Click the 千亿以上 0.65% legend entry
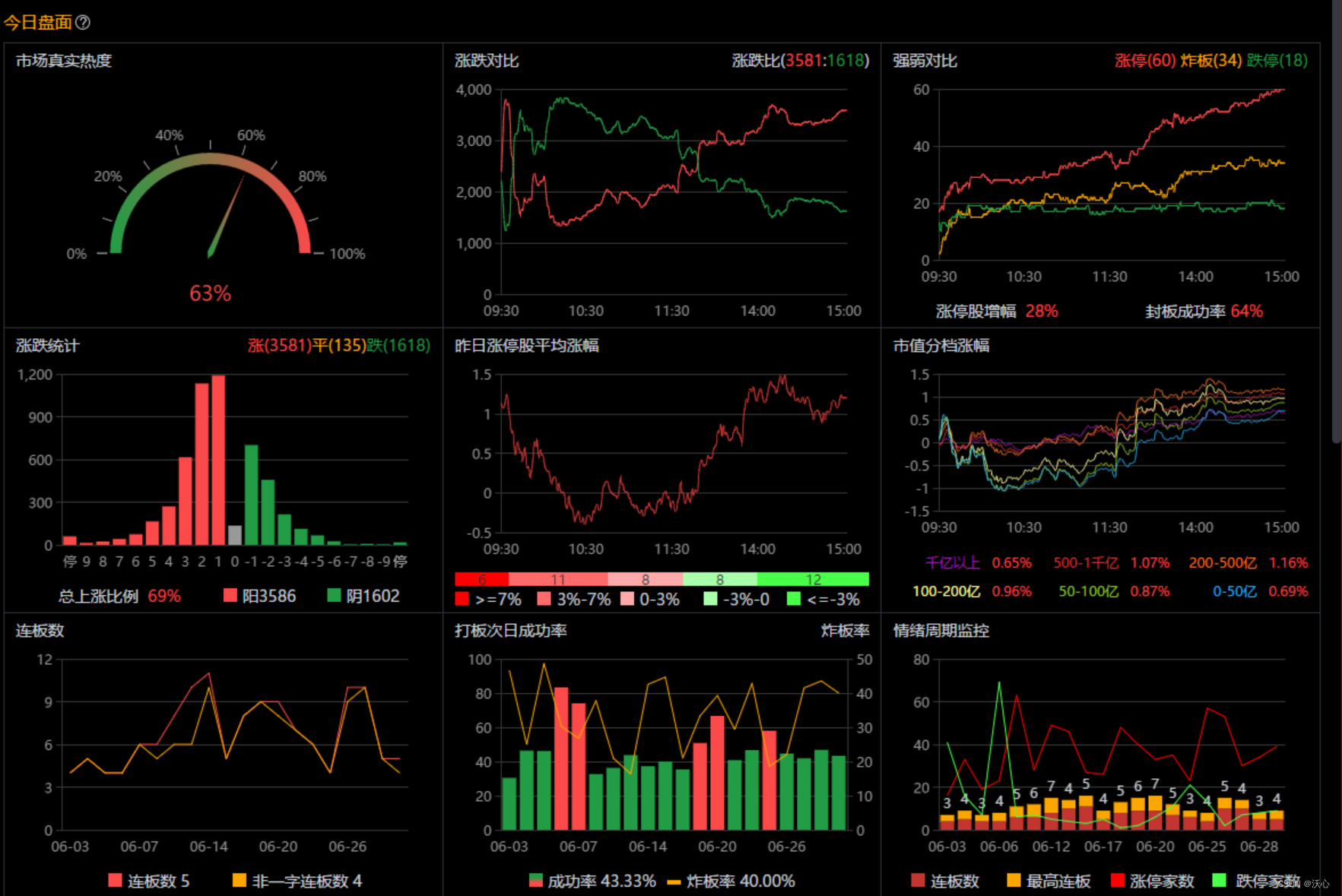The height and width of the screenshot is (896, 1342). (x=979, y=563)
